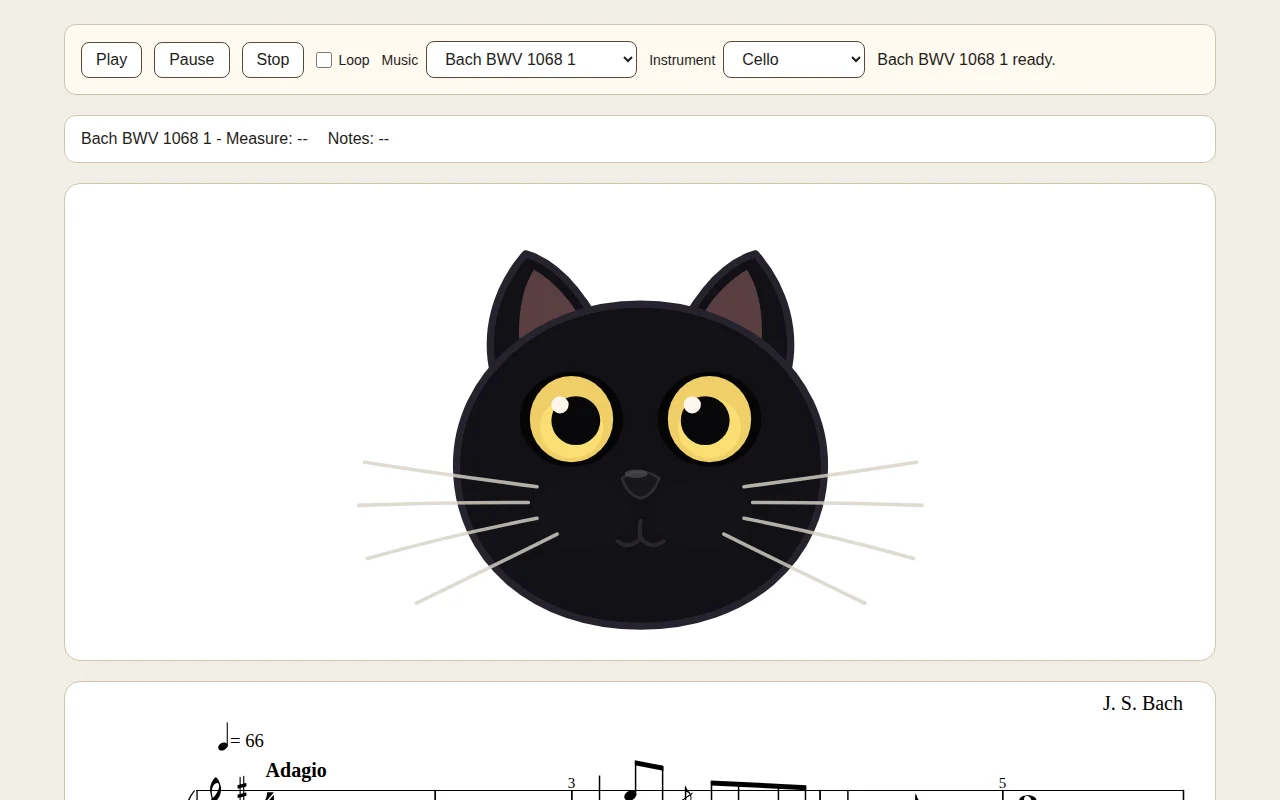
Task: Click the status text "Bach BWV 1068 1 ready."
Action: coord(966,60)
